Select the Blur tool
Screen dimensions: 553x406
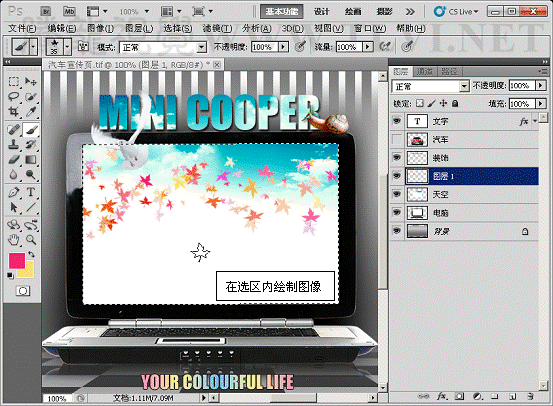point(14,174)
